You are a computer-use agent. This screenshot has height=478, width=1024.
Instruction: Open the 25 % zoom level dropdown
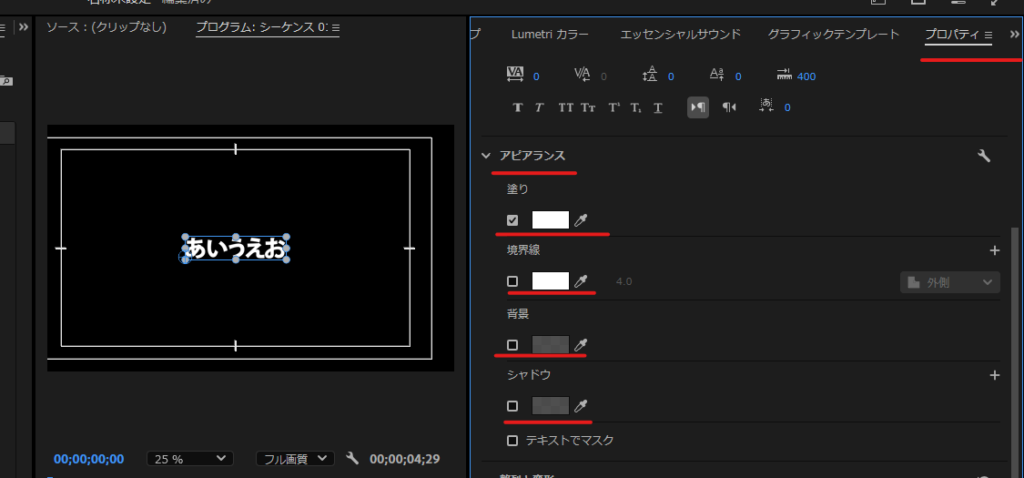coord(190,459)
